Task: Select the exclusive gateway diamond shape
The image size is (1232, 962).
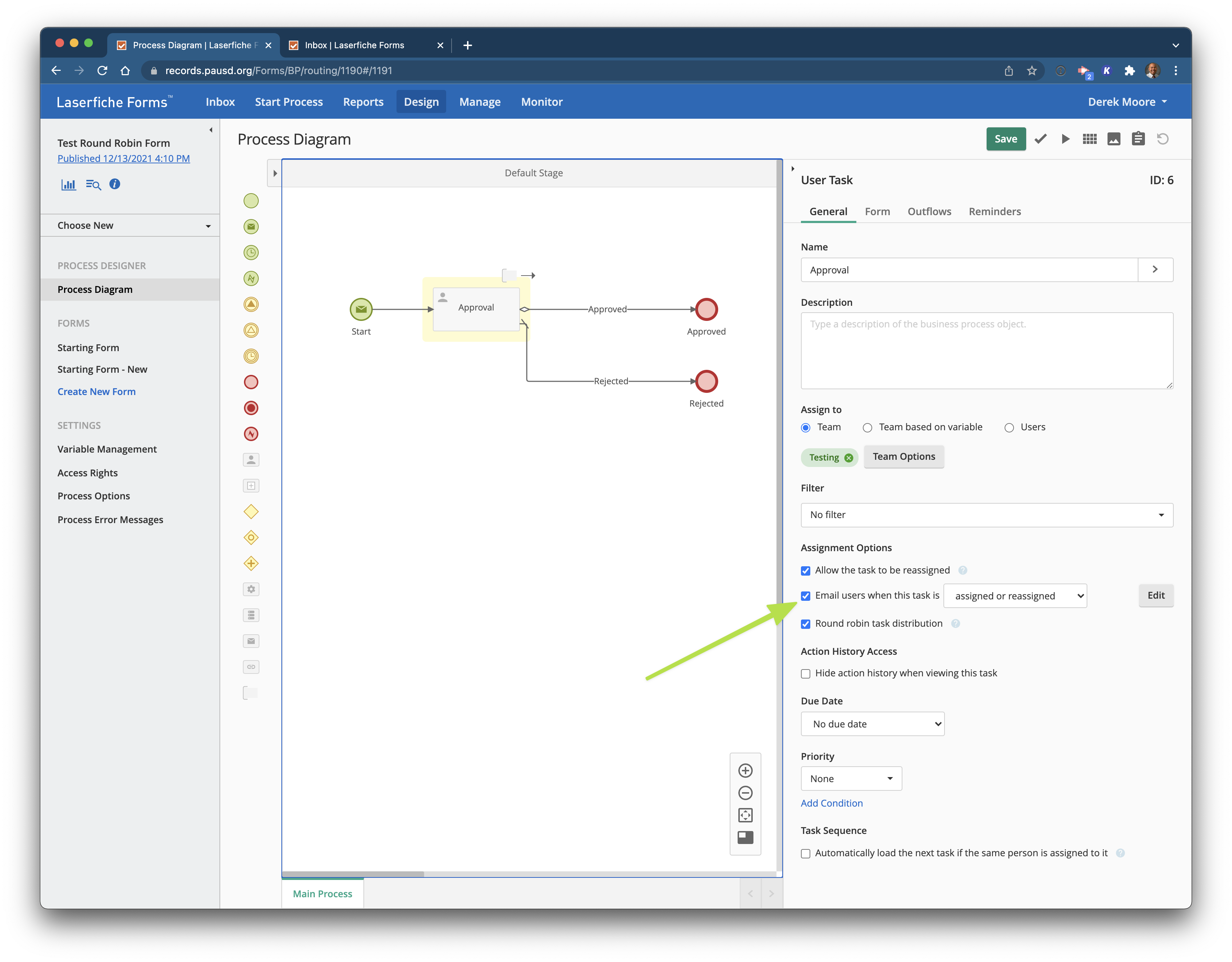Action: point(251,512)
